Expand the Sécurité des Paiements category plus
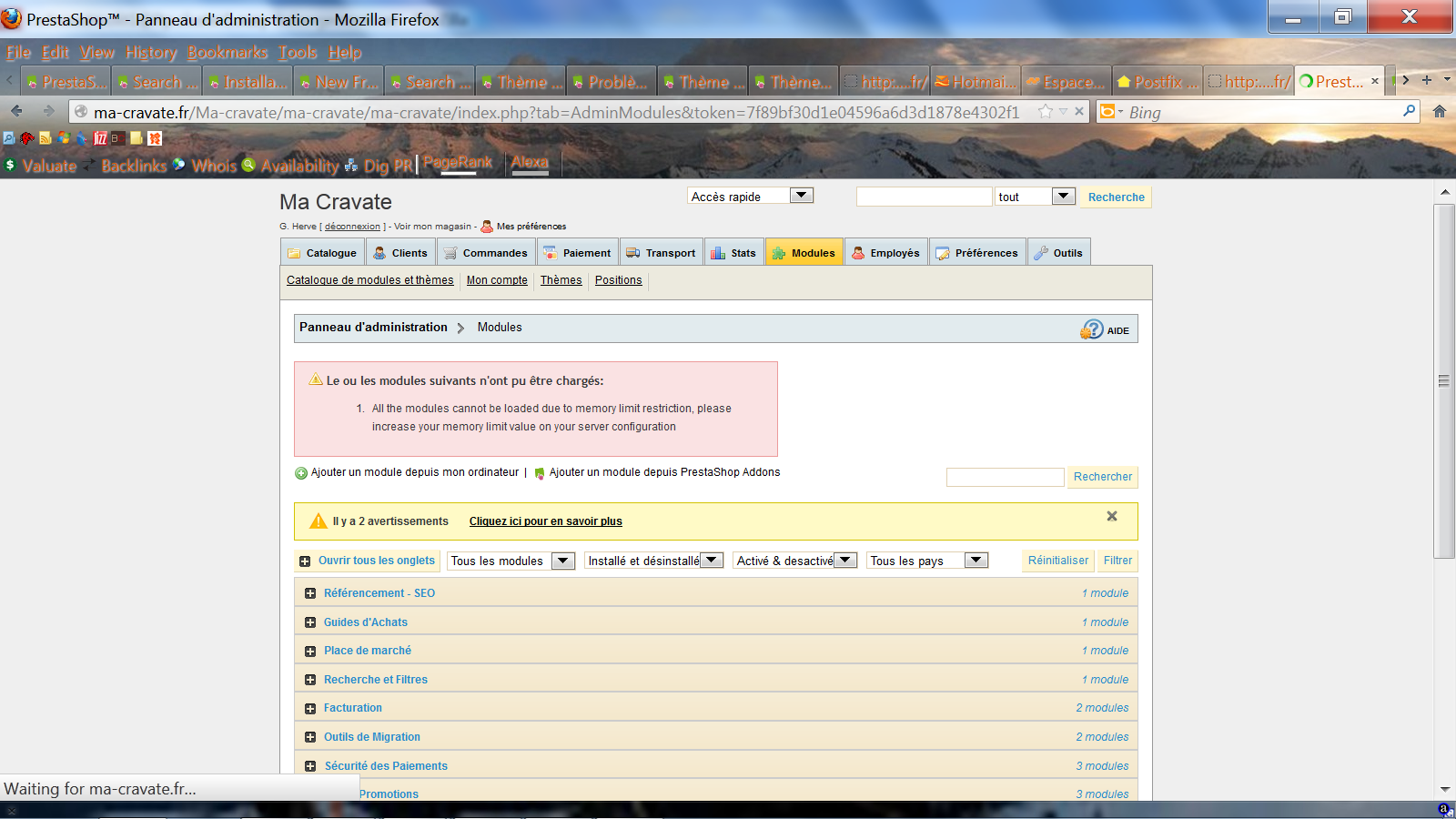The width and height of the screenshot is (1456, 819). (310, 766)
